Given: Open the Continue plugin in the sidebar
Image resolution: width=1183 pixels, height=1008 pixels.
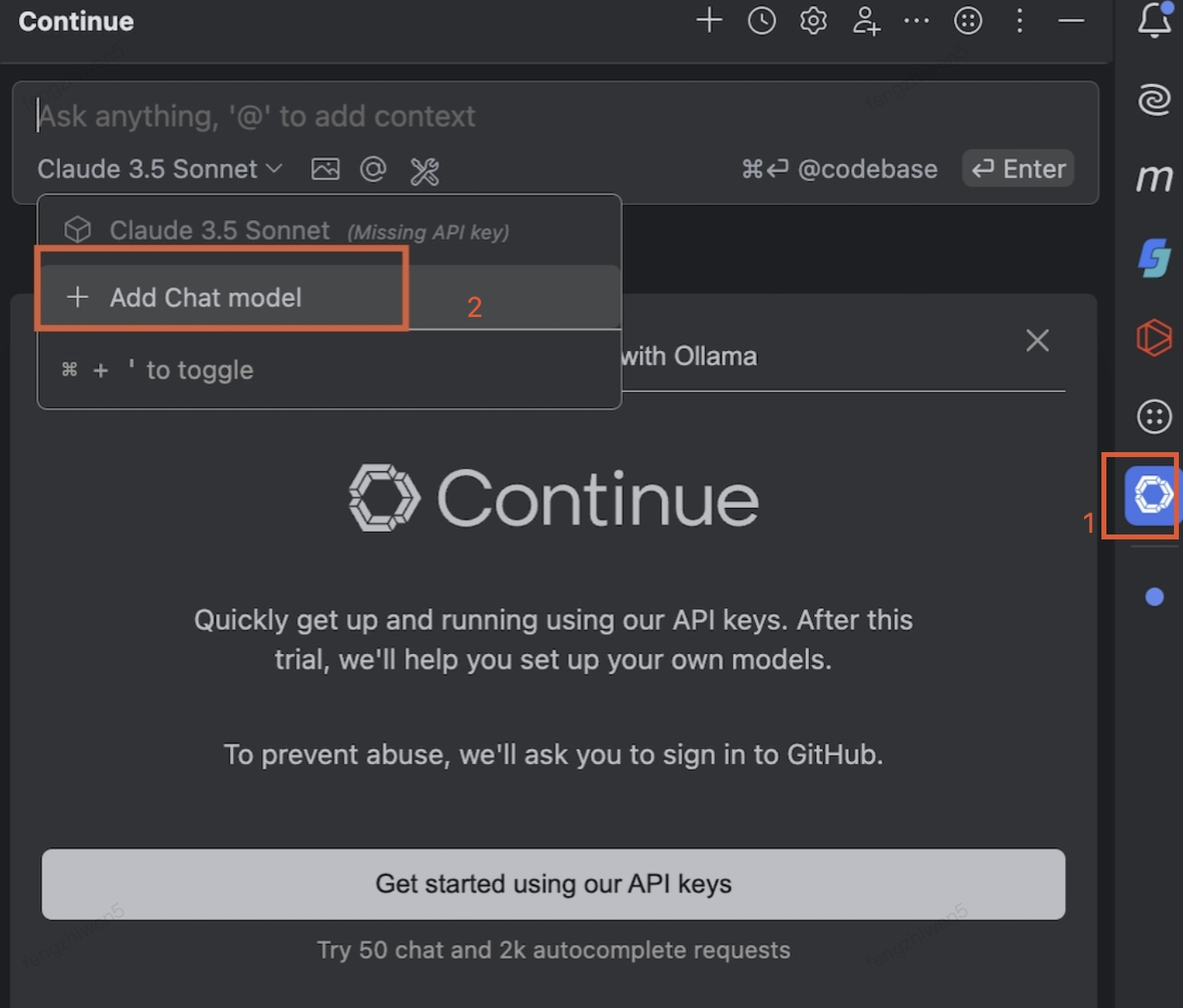Looking at the screenshot, I should [1152, 495].
